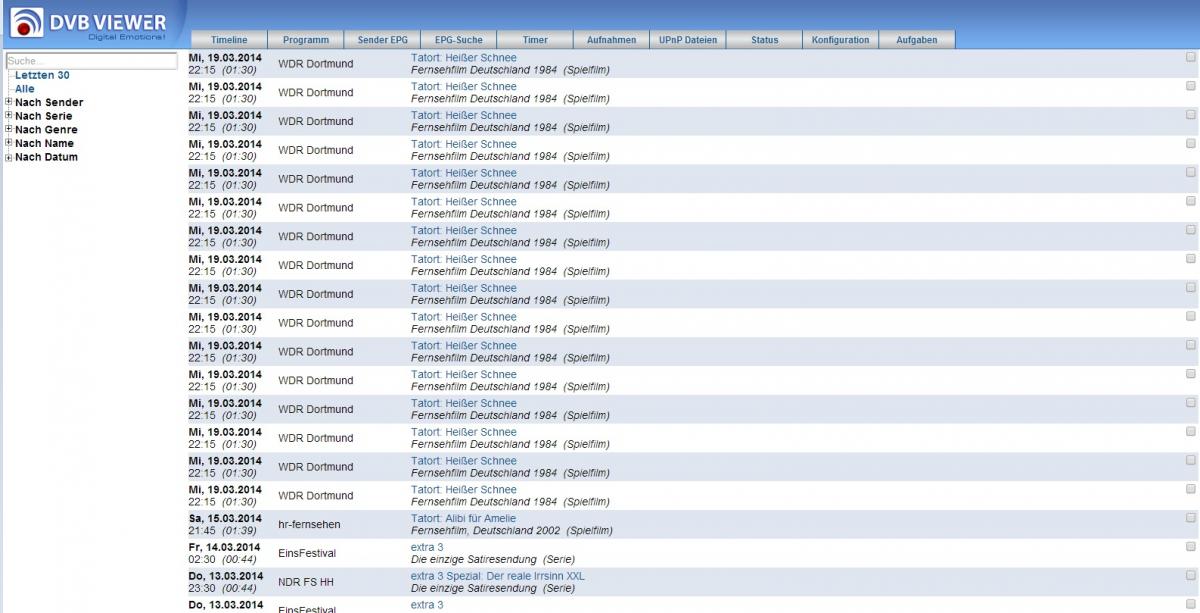This screenshot has width=1200, height=613.
Task: Click the Fr, 14.03.2014 date cell
Action: pyautogui.click(x=224, y=548)
